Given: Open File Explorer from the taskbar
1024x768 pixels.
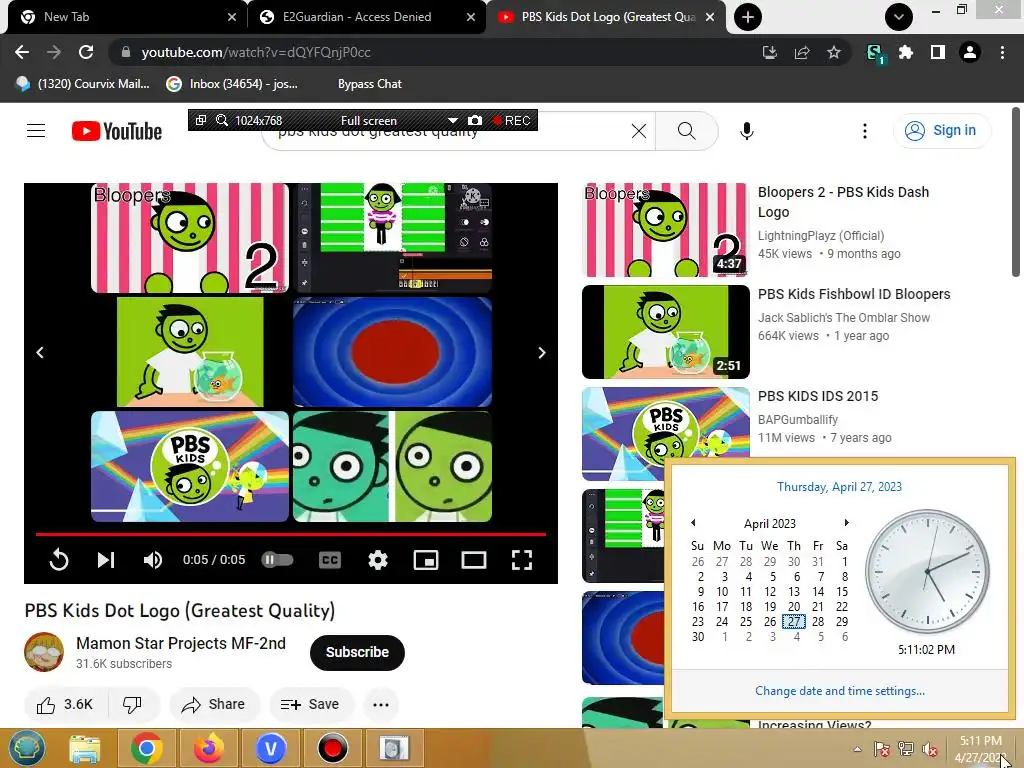Looking at the screenshot, I should (85, 748).
